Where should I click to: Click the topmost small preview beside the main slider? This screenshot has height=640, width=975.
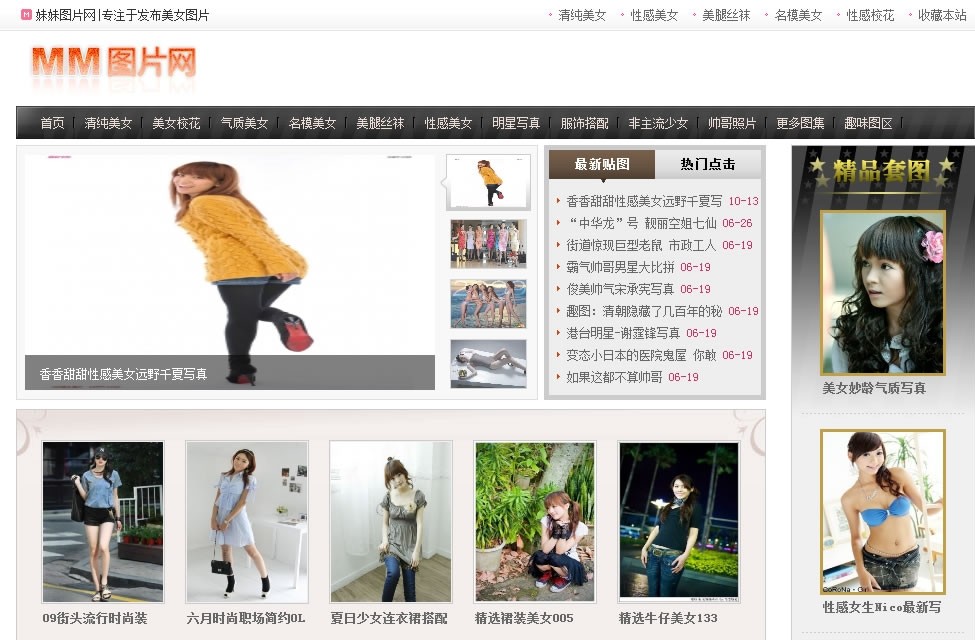coord(488,182)
